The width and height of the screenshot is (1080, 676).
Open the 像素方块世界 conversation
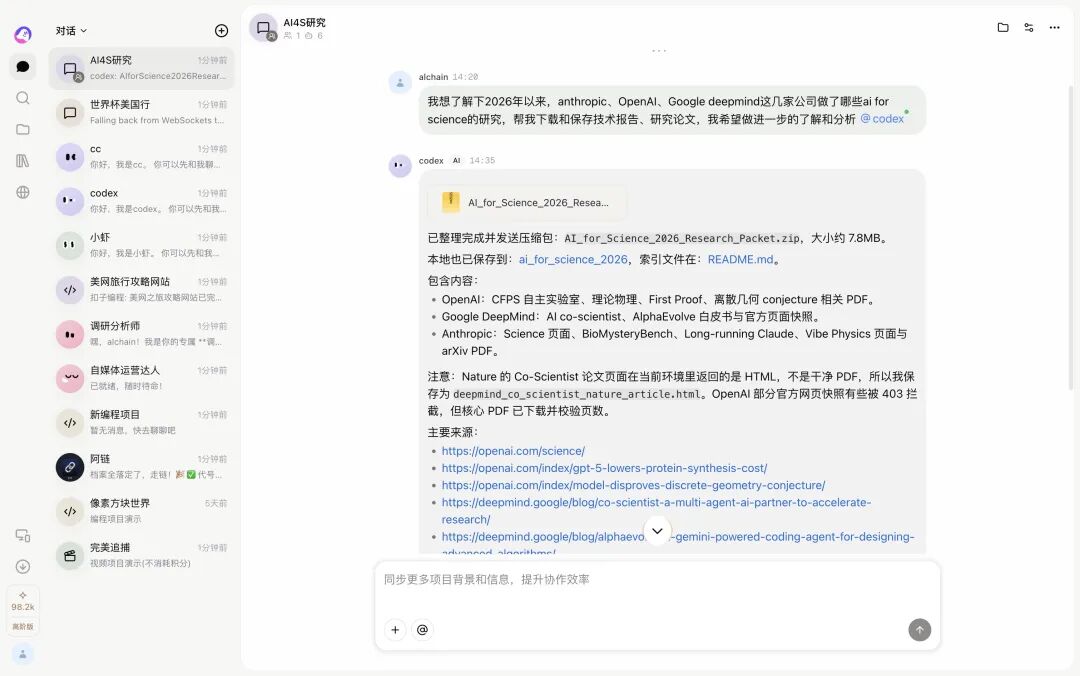(141, 511)
